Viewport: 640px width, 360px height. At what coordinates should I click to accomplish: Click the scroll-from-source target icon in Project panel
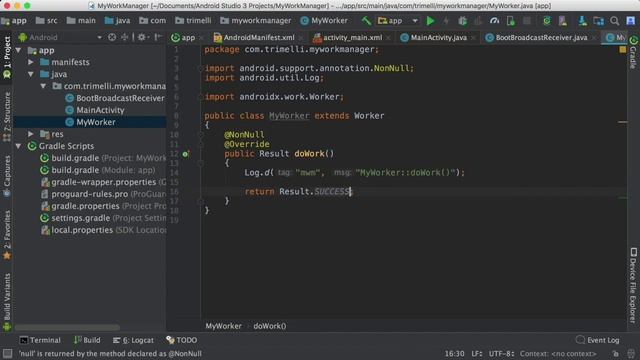[112, 37]
